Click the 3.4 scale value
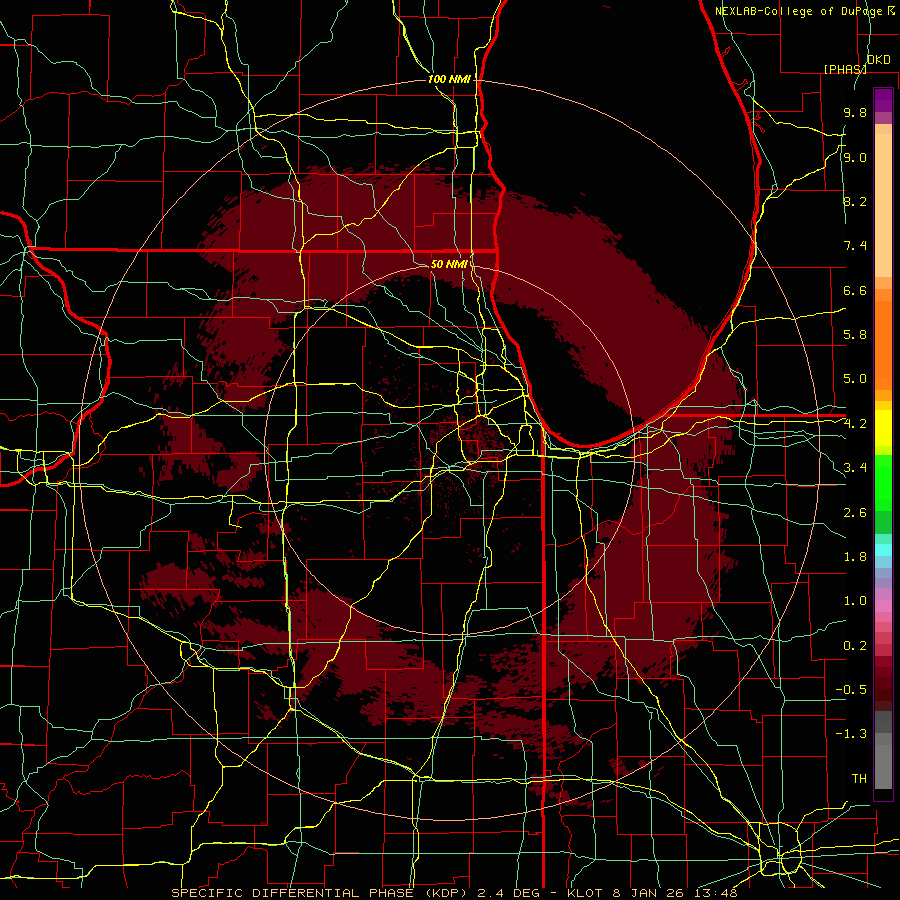This screenshot has width=900, height=900. click(855, 468)
